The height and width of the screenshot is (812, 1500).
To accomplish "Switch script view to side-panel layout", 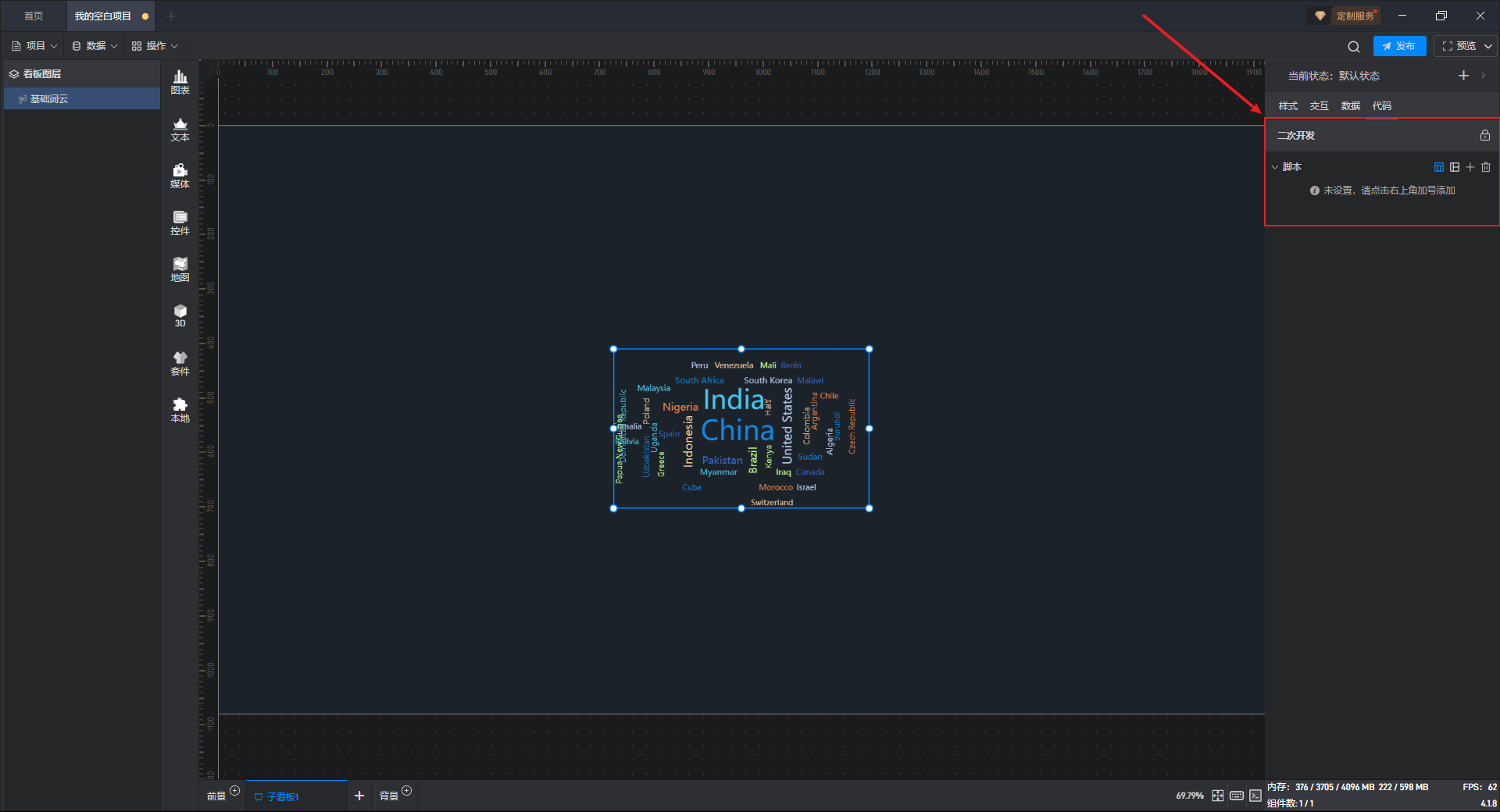I will tap(1455, 167).
